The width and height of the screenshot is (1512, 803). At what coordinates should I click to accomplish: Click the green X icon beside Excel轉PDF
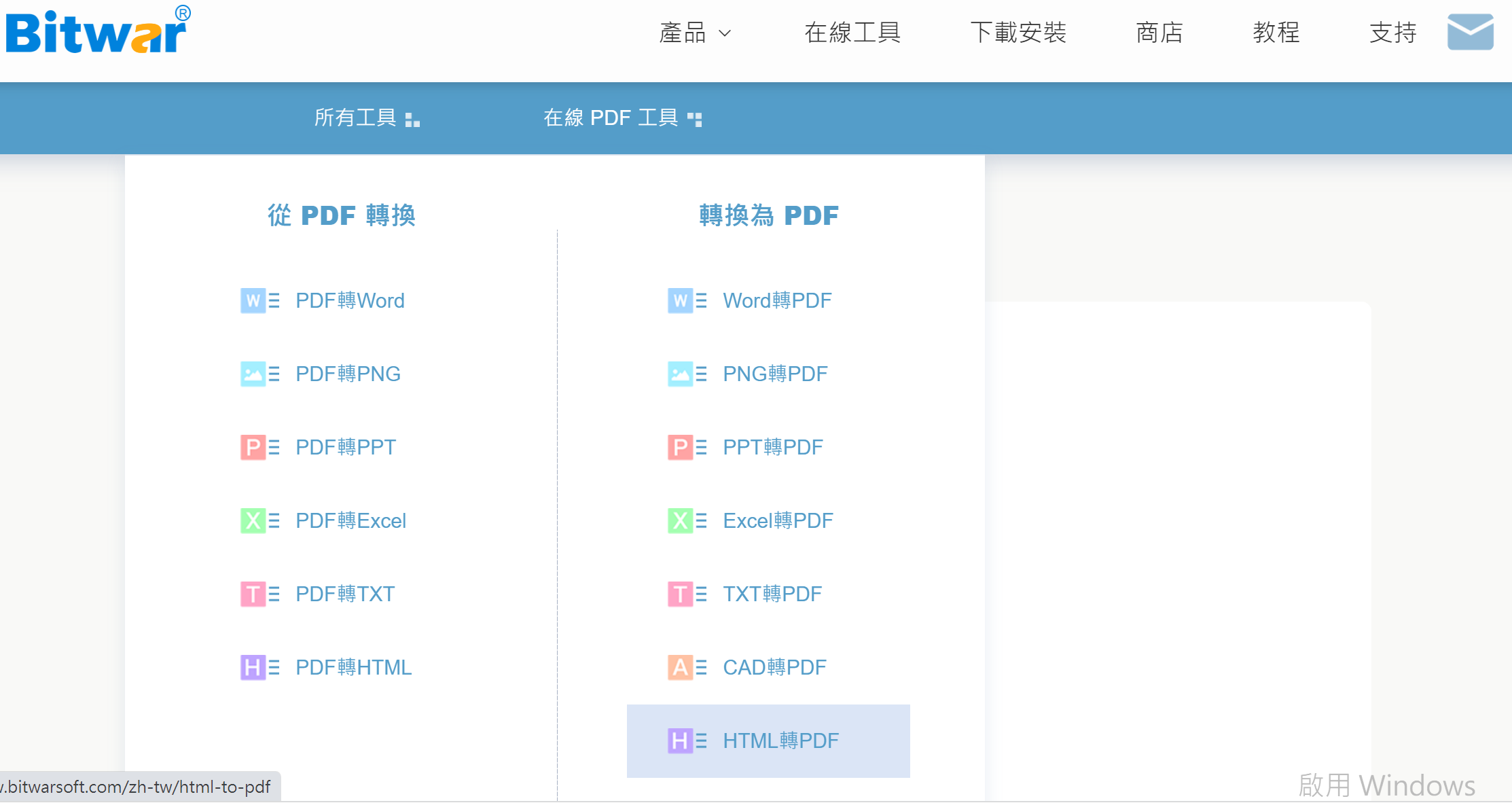(680, 520)
